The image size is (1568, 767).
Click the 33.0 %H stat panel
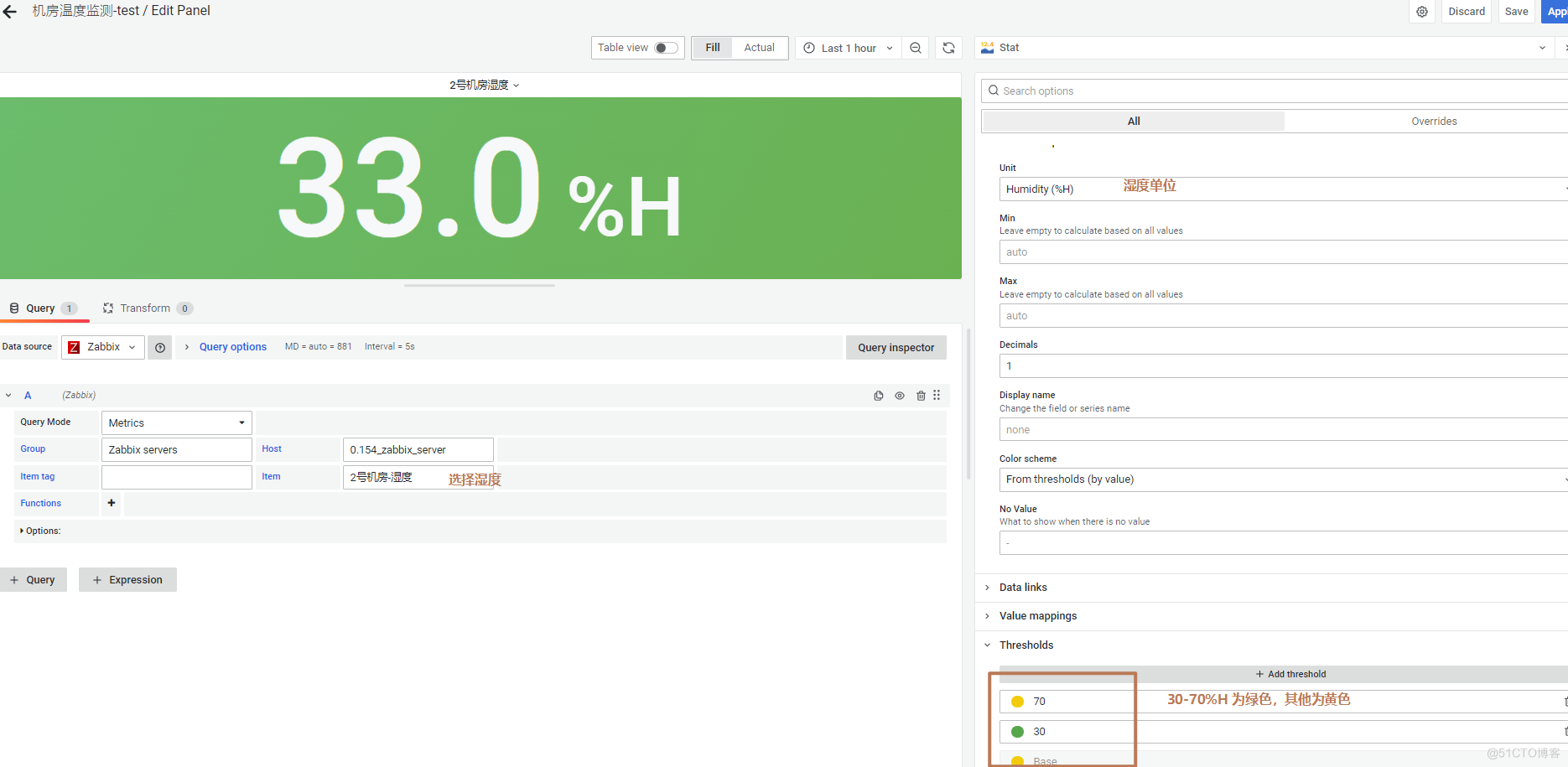480,188
